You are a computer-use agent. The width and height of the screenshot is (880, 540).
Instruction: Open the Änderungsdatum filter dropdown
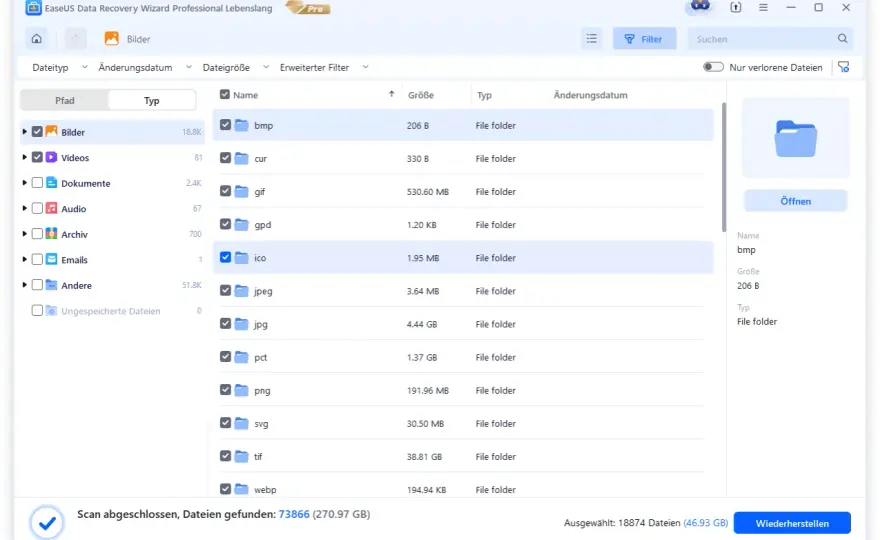(145, 67)
